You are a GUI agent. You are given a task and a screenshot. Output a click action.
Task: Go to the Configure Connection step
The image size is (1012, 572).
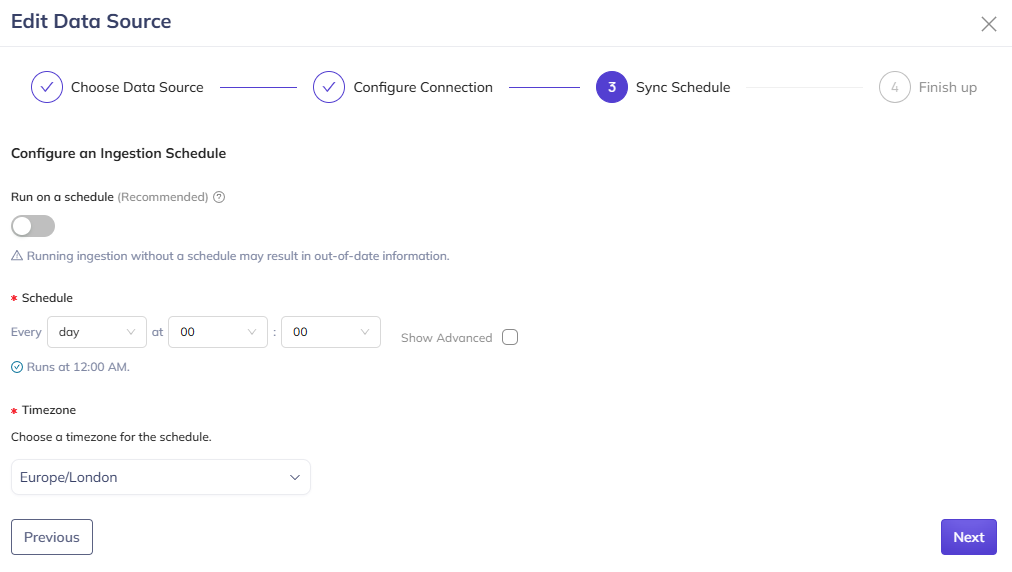423,87
